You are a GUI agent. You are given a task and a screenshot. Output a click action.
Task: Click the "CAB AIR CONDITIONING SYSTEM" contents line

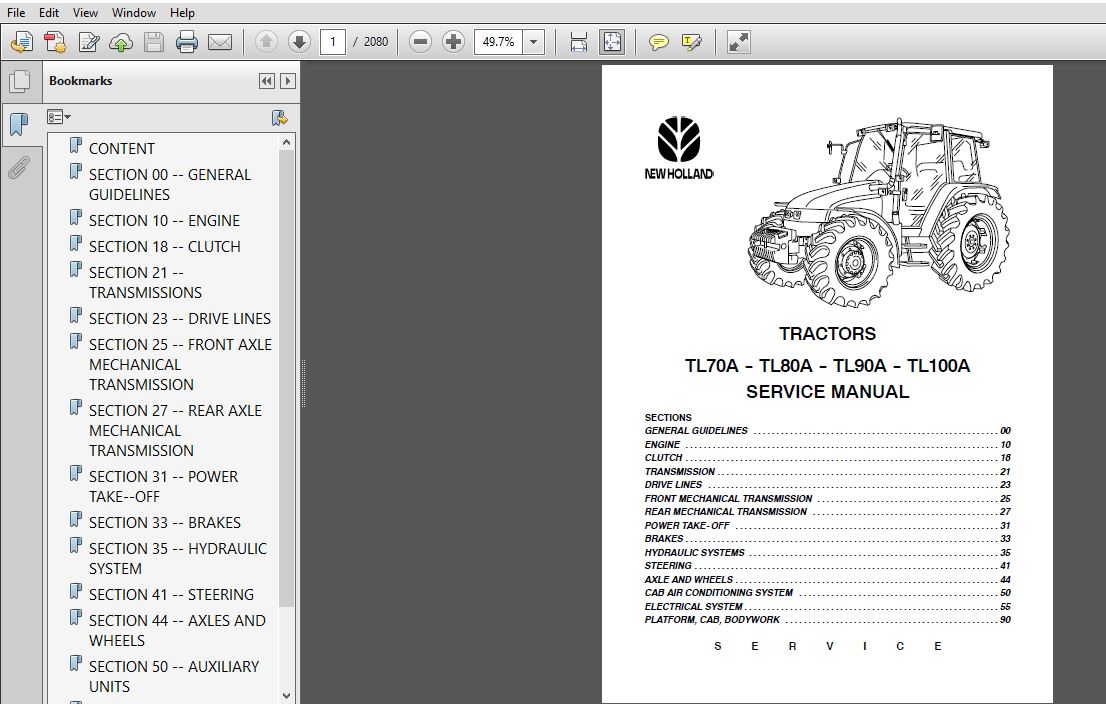click(827, 593)
